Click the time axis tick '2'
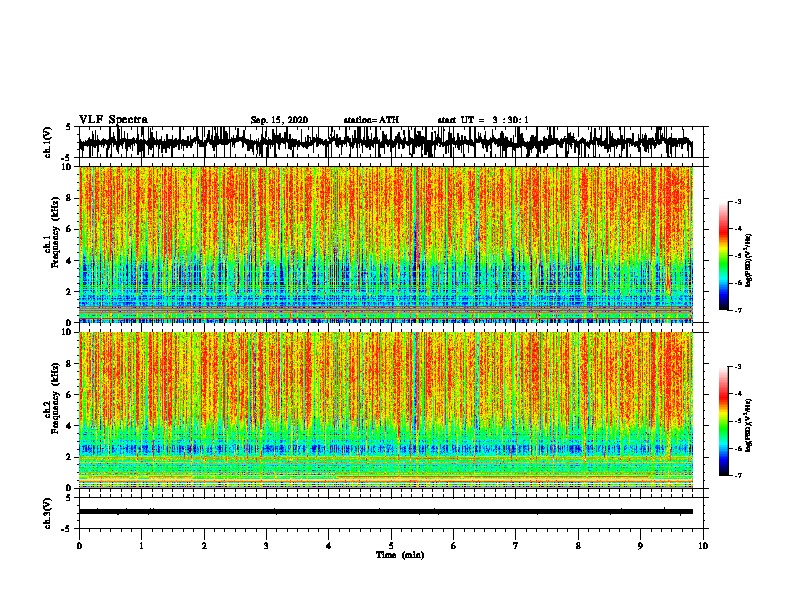 tap(204, 546)
